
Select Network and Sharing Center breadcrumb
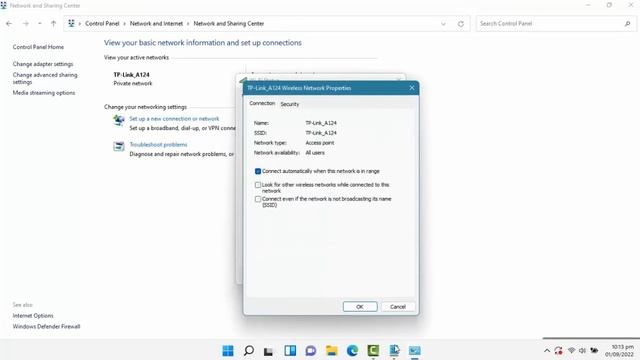coord(229,24)
